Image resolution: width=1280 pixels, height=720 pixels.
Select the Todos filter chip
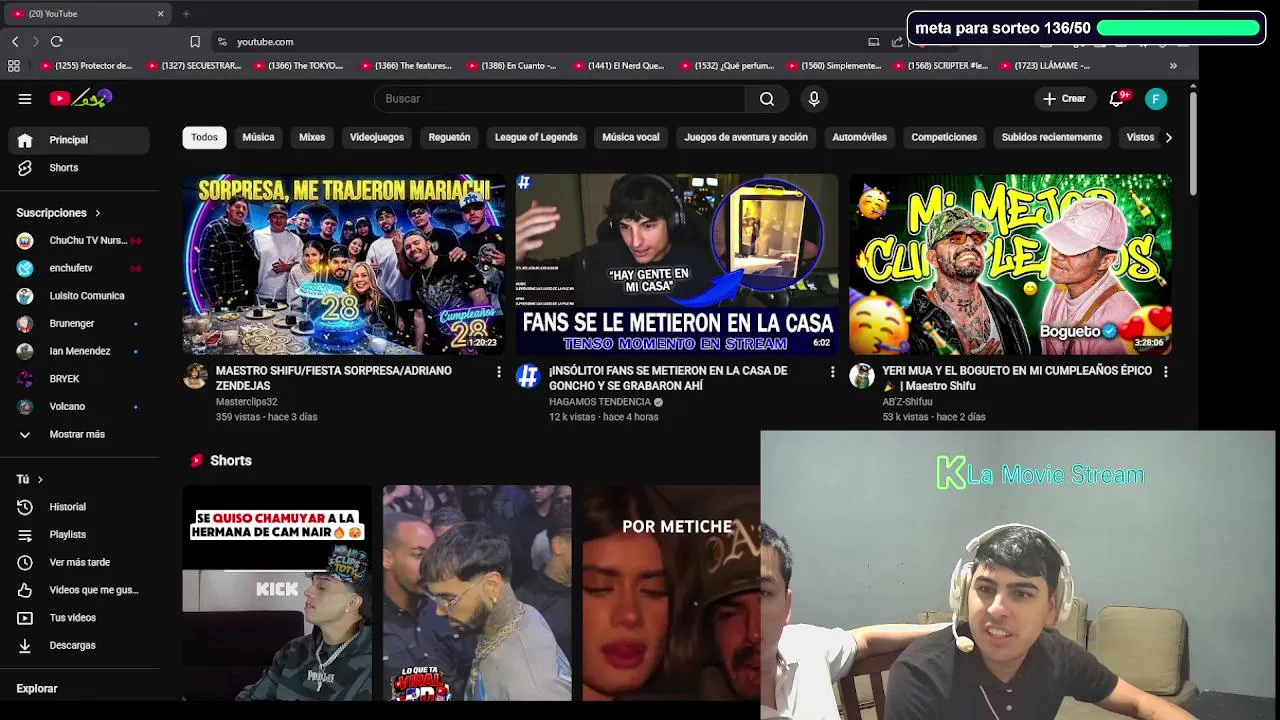(204, 137)
